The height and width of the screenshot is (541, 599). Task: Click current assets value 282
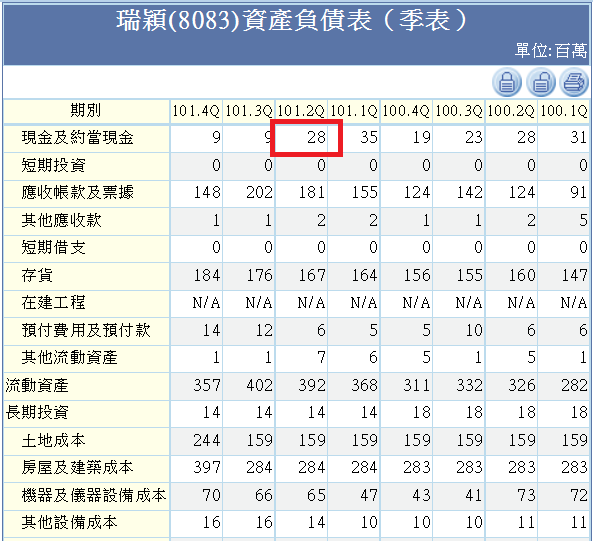tap(575, 385)
